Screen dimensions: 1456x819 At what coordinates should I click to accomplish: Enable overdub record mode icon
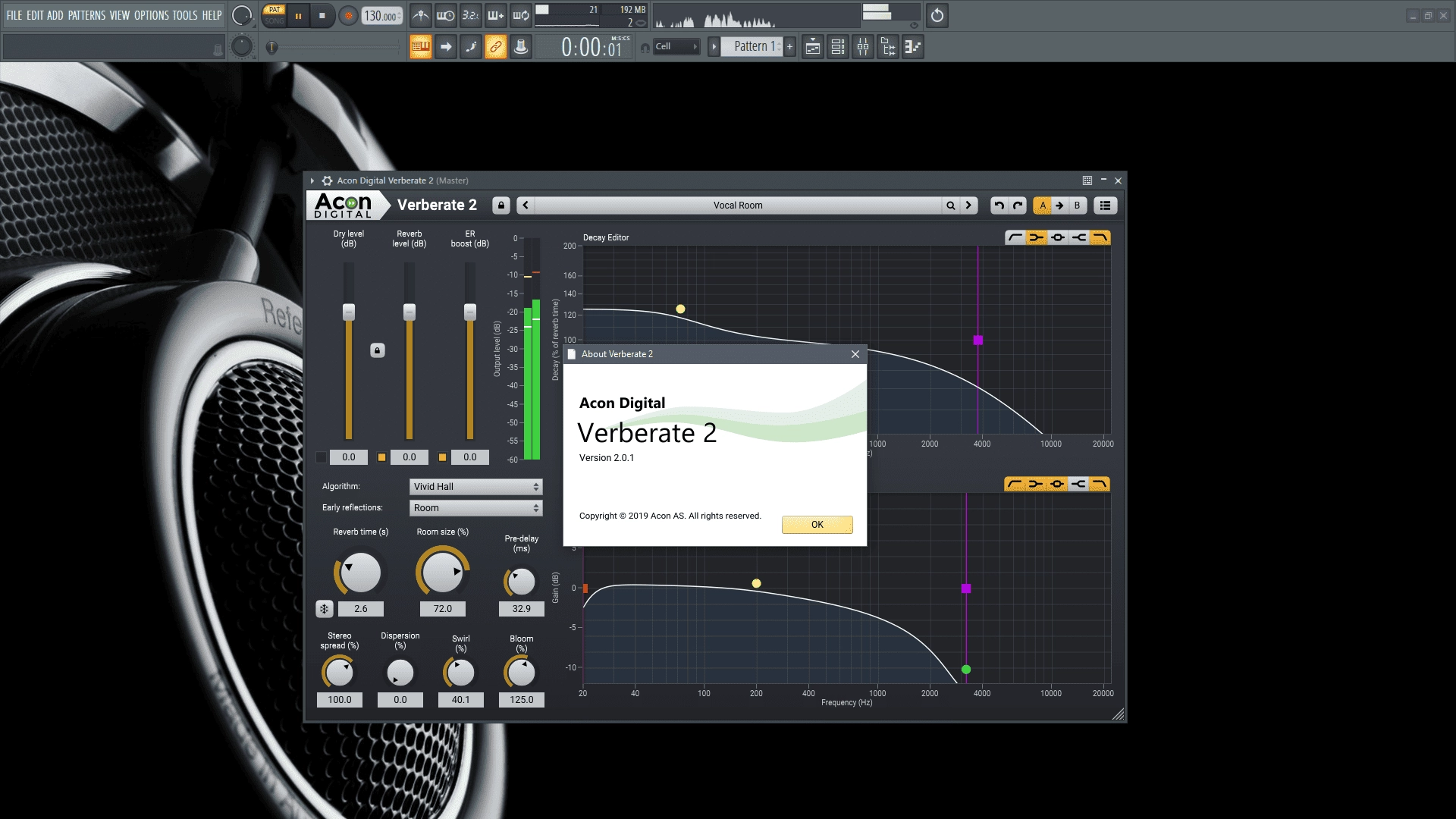[496, 15]
